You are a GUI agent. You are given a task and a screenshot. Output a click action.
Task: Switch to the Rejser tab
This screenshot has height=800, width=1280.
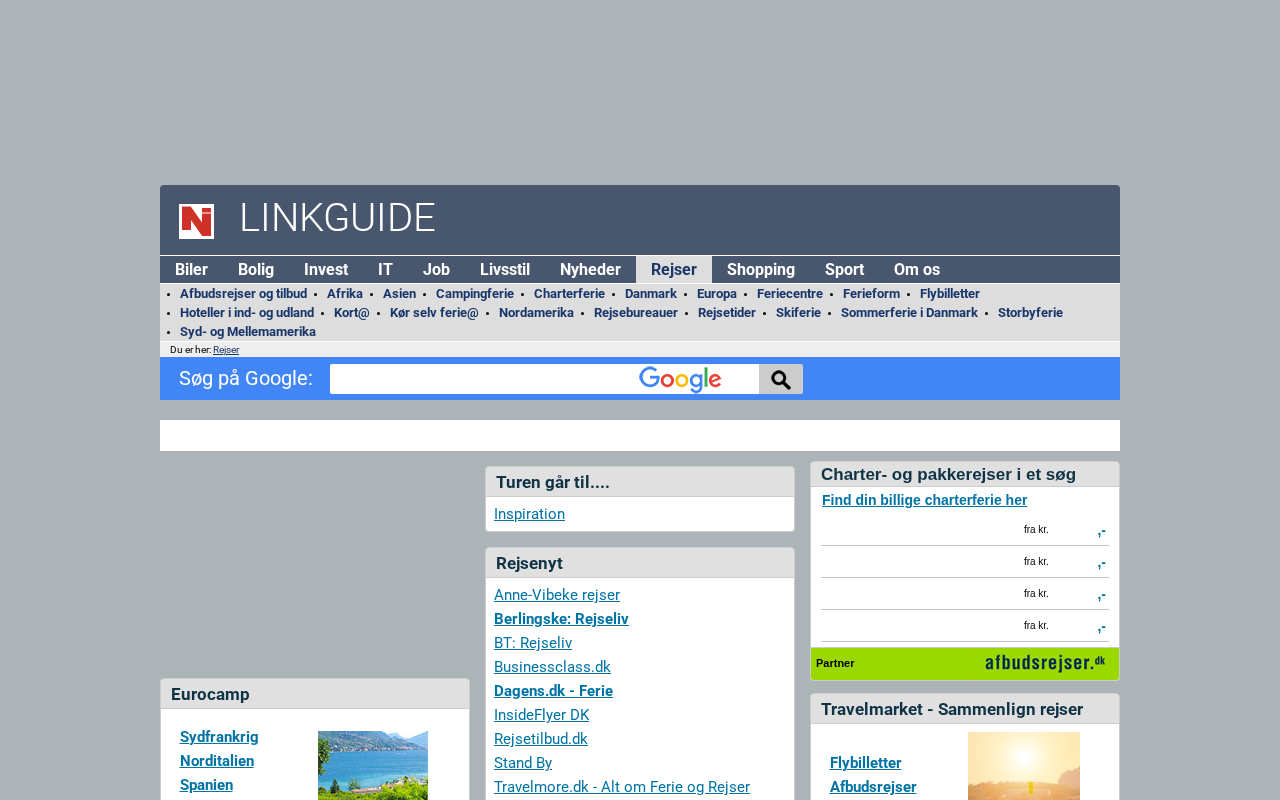coord(673,270)
